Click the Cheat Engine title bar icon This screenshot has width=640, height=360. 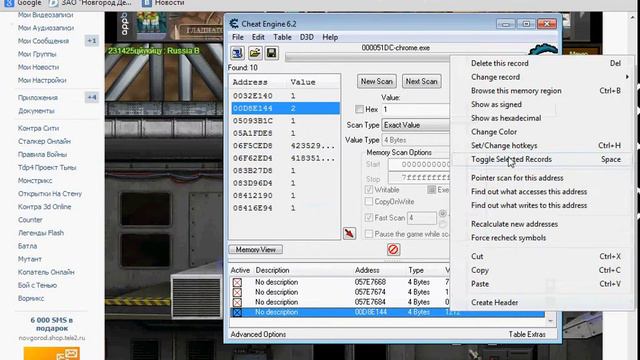[x=234, y=24]
